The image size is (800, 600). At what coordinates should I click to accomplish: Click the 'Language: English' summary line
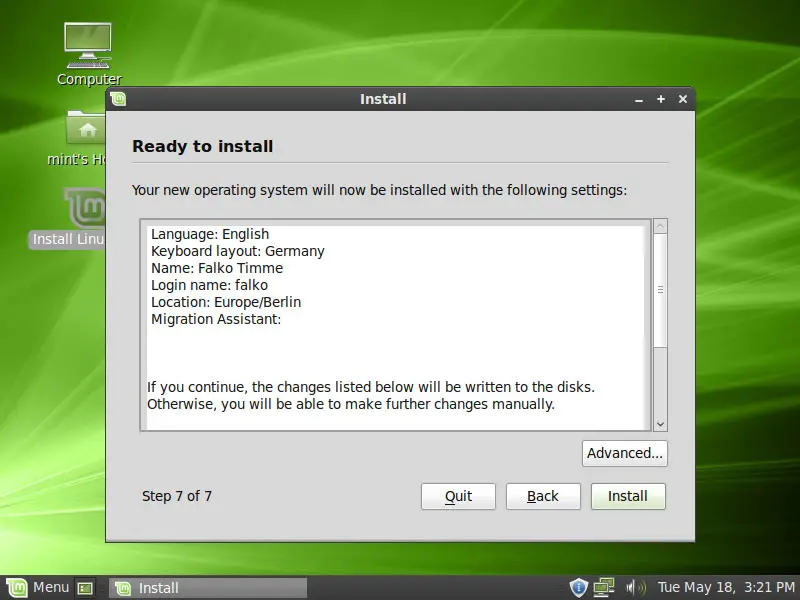click(x=210, y=234)
